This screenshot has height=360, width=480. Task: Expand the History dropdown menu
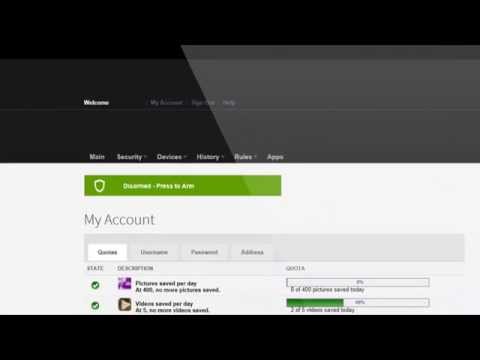pyautogui.click(x=210, y=157)
